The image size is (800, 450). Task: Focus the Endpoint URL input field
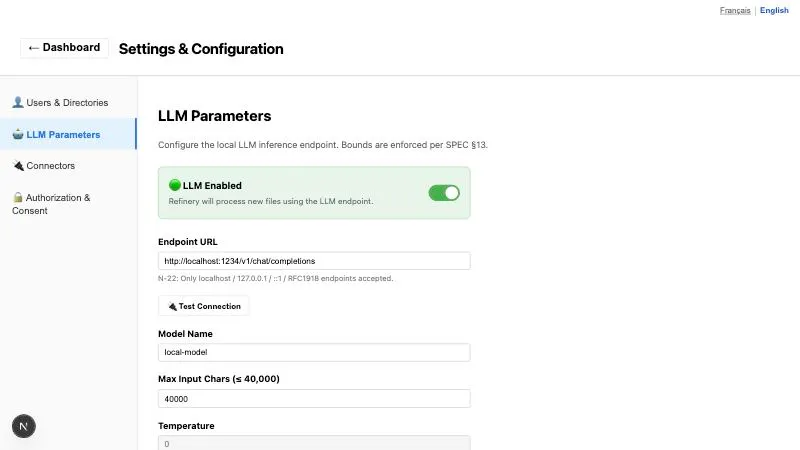pyautogui.click(x=314, y=261)
